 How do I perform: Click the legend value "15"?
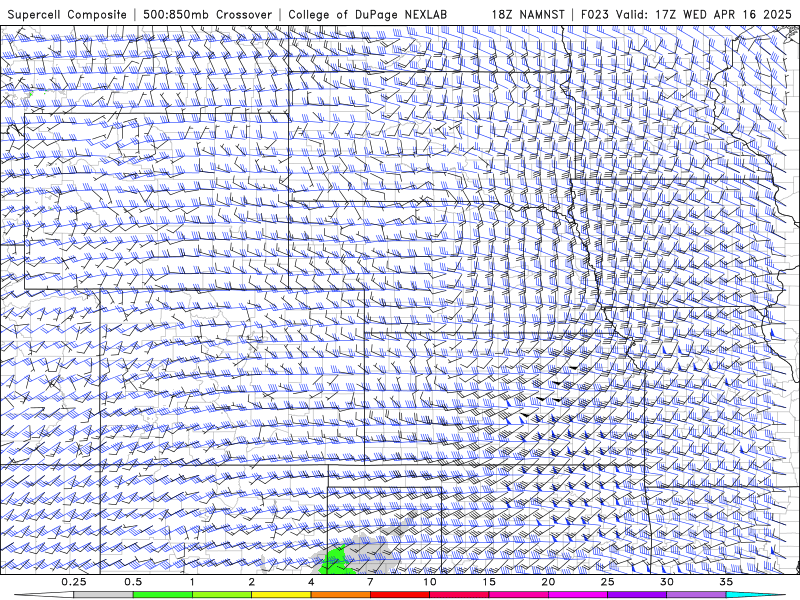[x=489, y=582]
